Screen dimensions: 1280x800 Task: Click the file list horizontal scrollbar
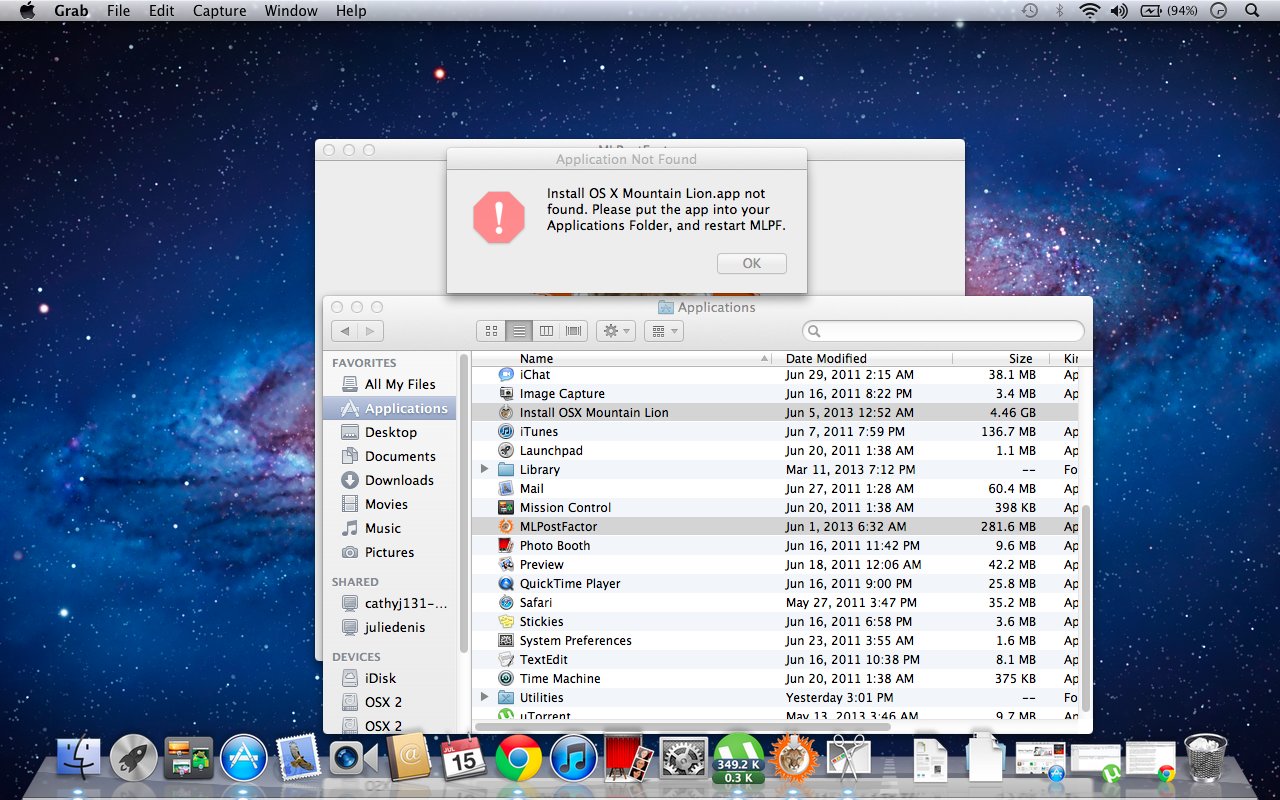point(682,727)
